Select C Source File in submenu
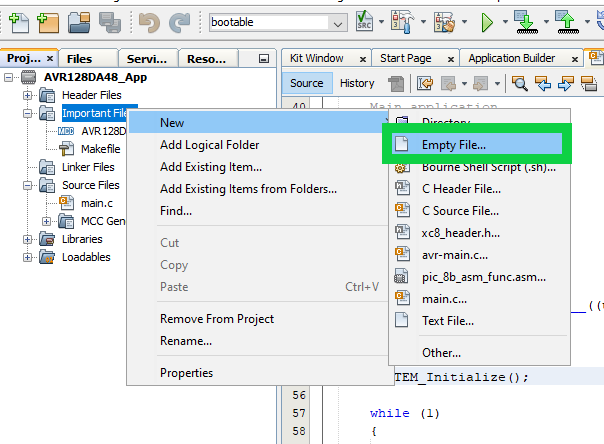This screenshot has height=444, width=604. (460, 210)
